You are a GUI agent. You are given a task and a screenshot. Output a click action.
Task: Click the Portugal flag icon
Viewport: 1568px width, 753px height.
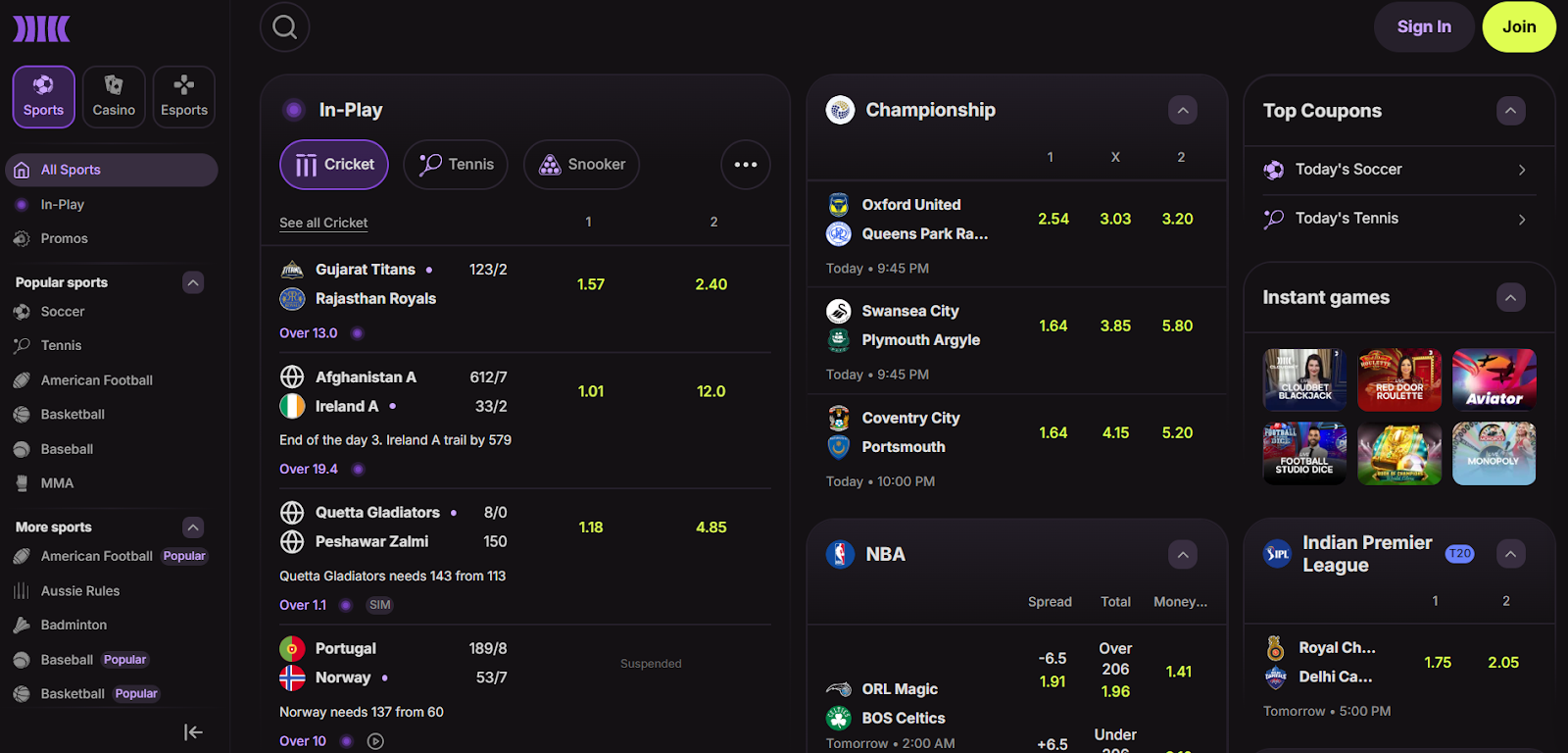click(292, 649)
